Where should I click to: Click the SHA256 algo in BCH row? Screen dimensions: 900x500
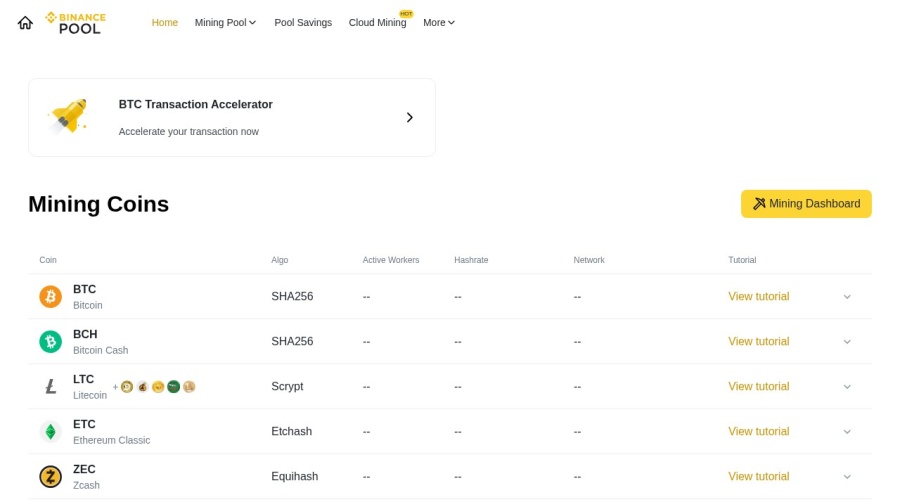(x=292, y=342)
